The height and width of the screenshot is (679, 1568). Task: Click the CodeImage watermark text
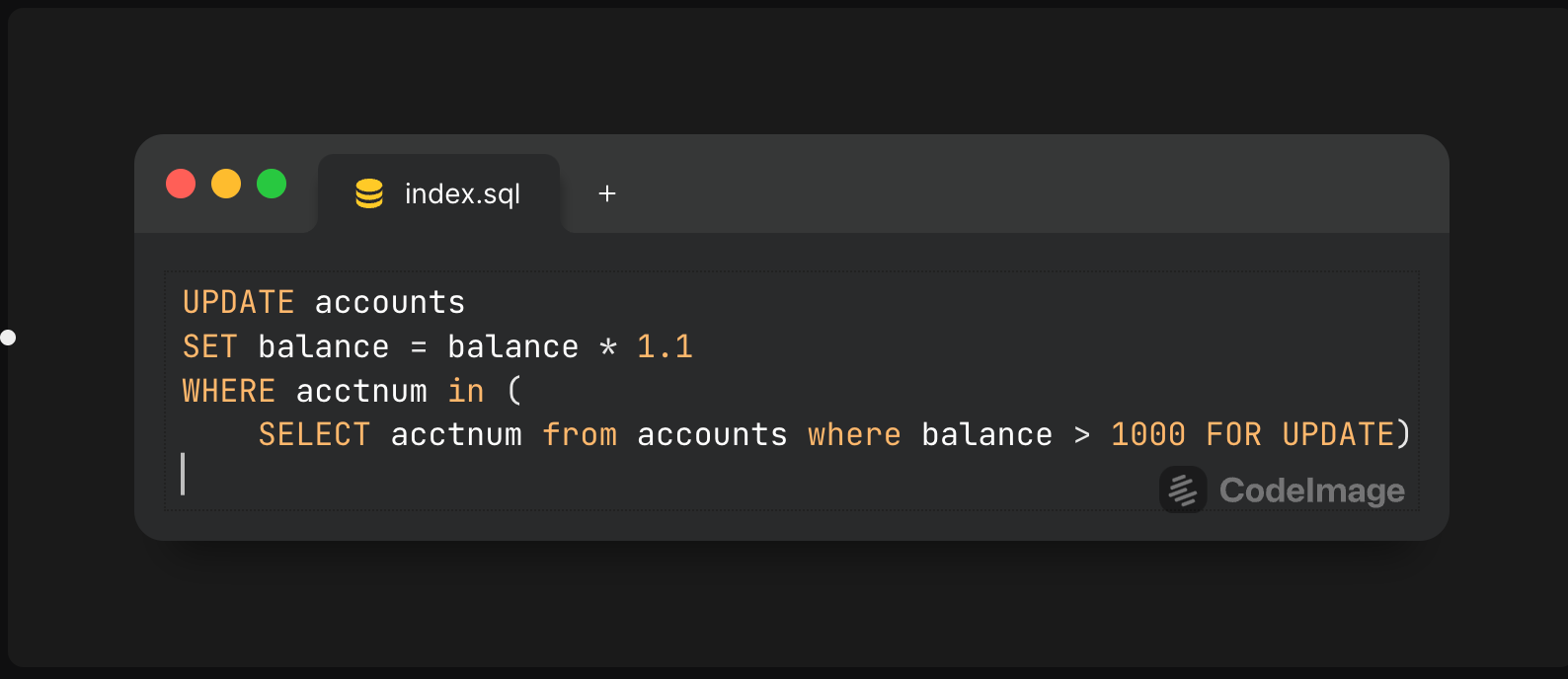point(1311,490)
